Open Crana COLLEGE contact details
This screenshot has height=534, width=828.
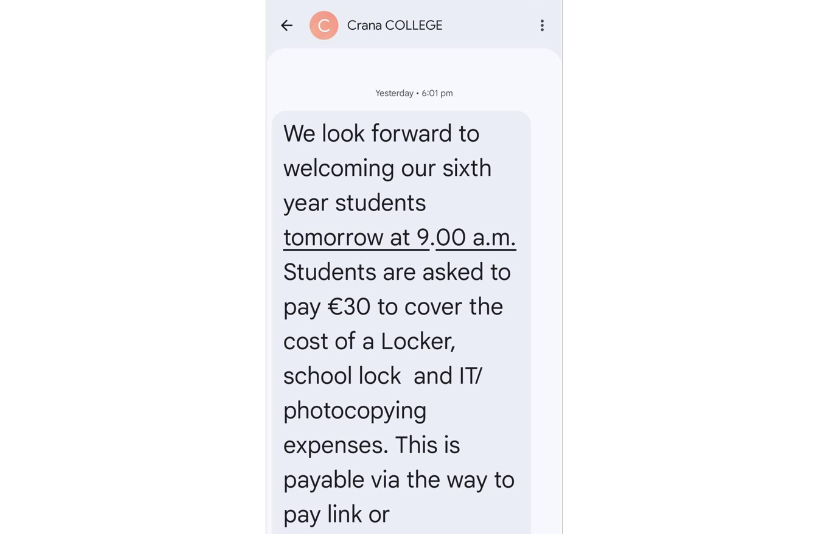[394, 26]
